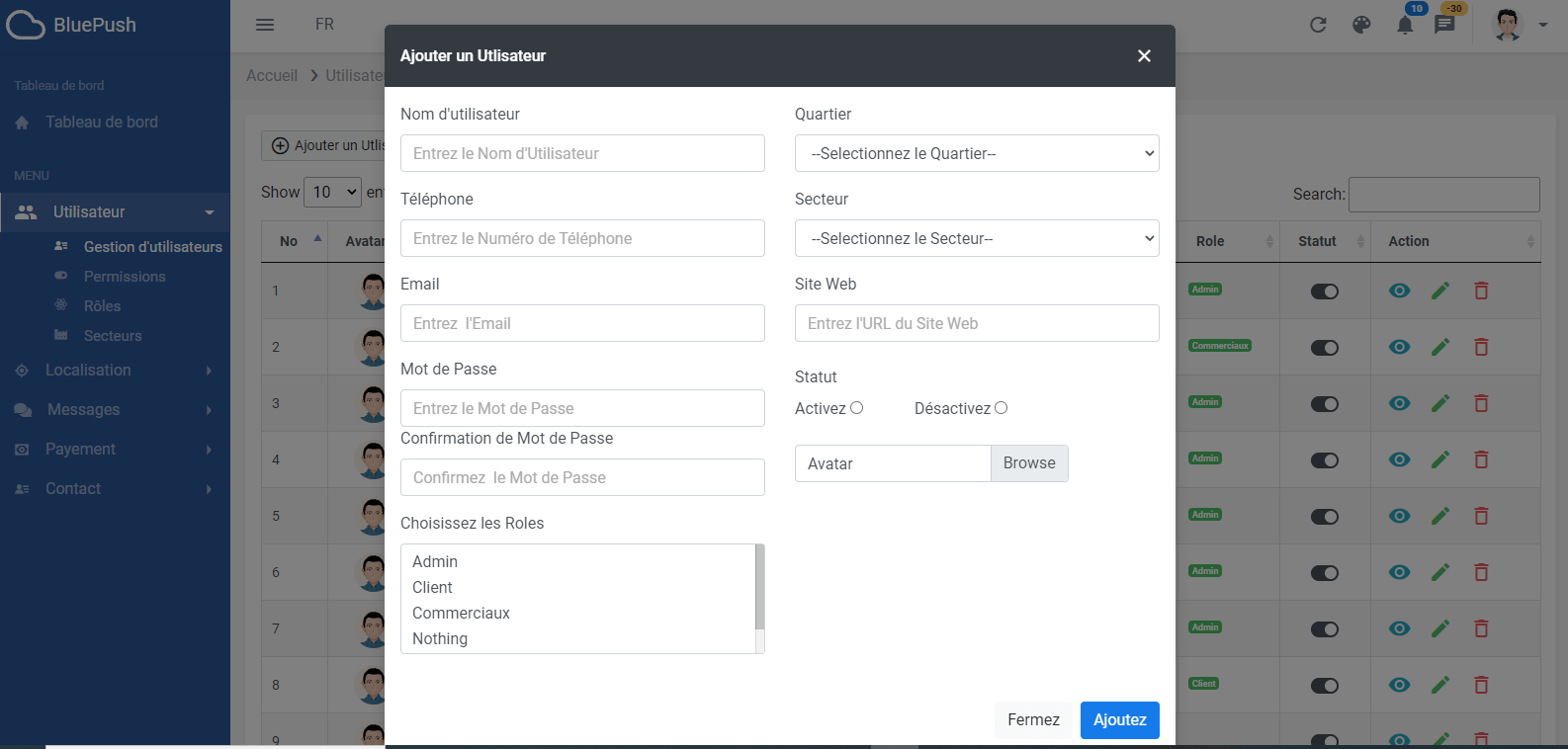Open the notifications bell icon
This screenshot has height=749, width=1568.
coord(1405,25)
